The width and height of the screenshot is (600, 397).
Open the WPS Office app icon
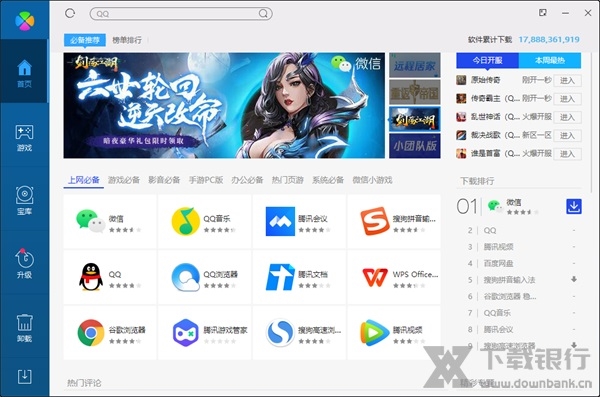coord(375,278)
